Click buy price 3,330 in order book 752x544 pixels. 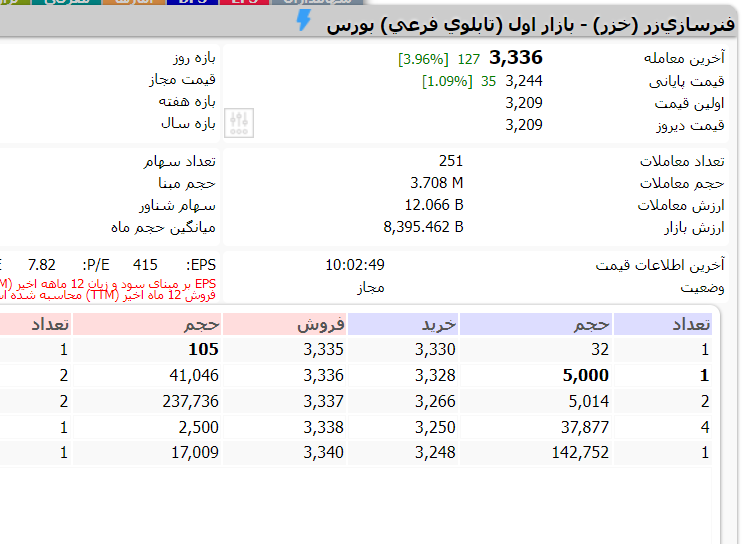click(435, 349)
